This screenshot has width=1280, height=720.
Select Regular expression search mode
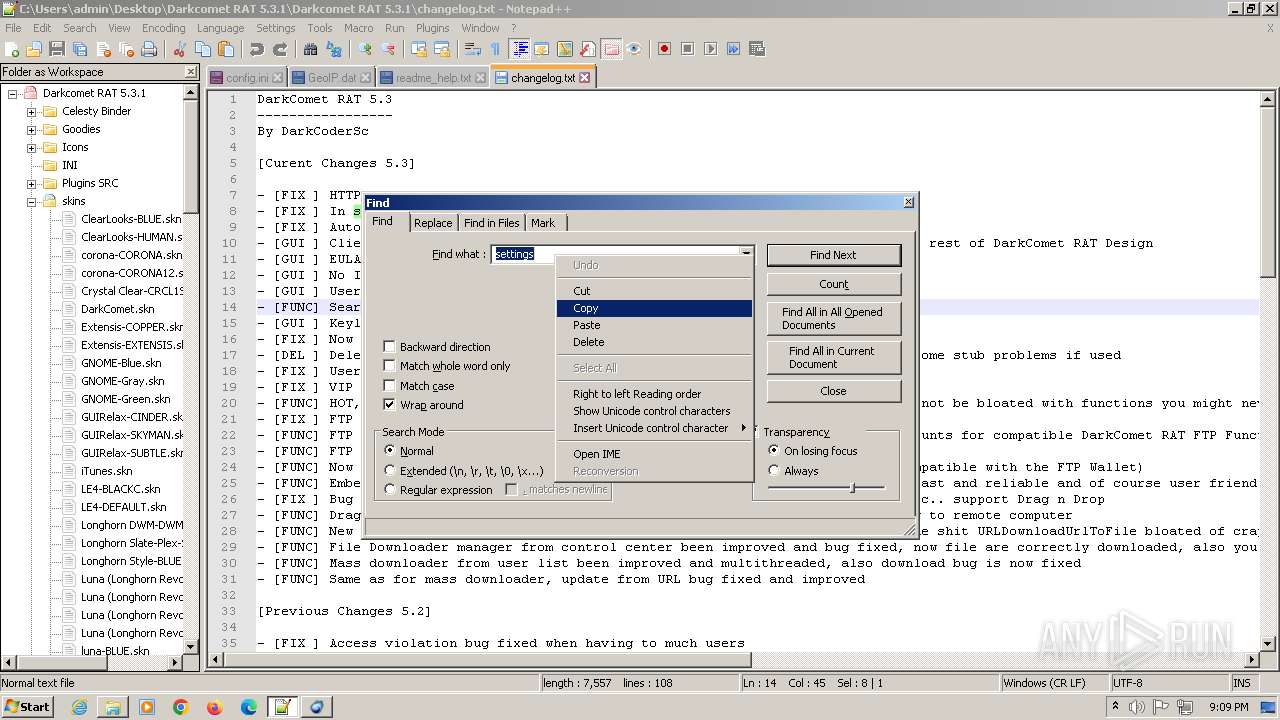(x=390, y=490)
